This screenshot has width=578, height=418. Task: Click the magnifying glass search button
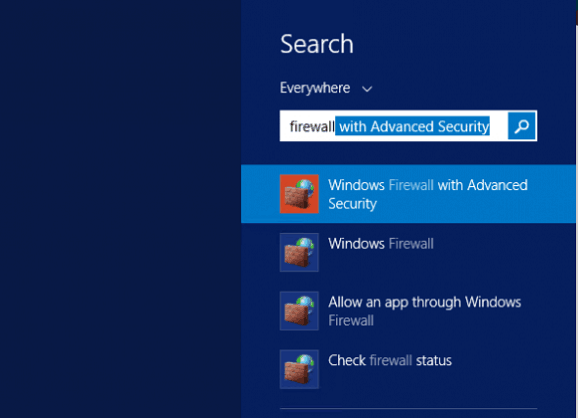click(521, 126)
